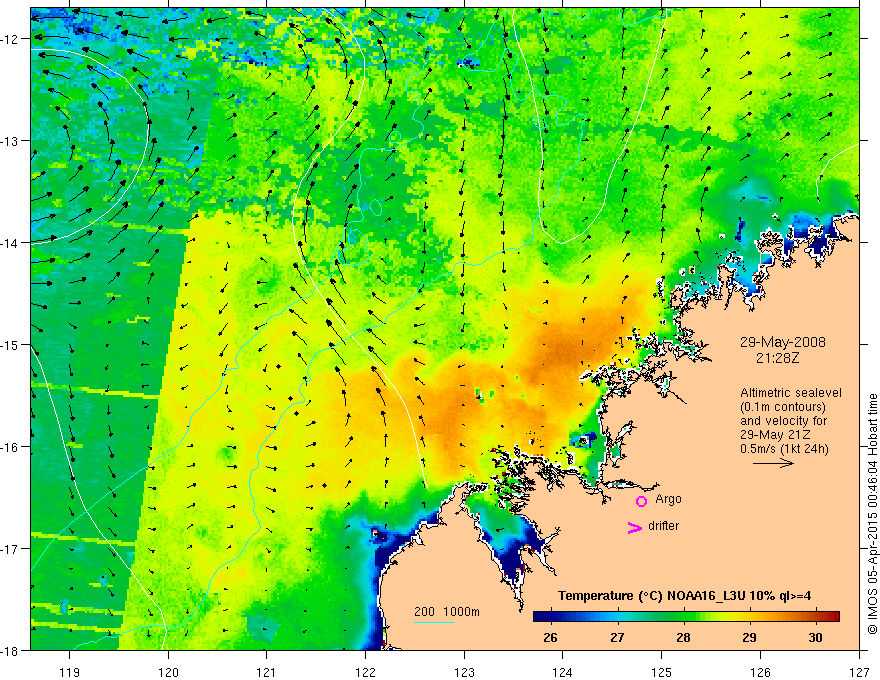Screen dimensions: 880x680
Task: Click latitude axis label -16
Action: click(10, 447)
